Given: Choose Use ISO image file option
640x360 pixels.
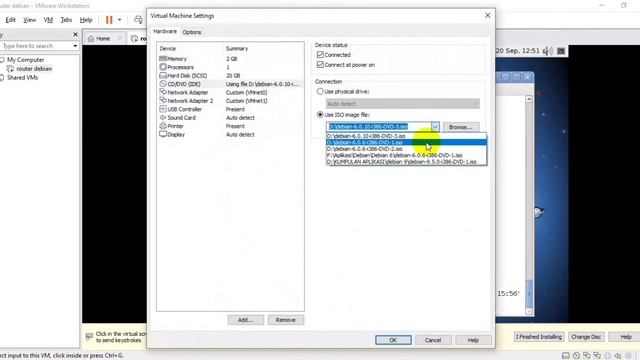Looking at the screenshot, I should click(x=320, y=115).
